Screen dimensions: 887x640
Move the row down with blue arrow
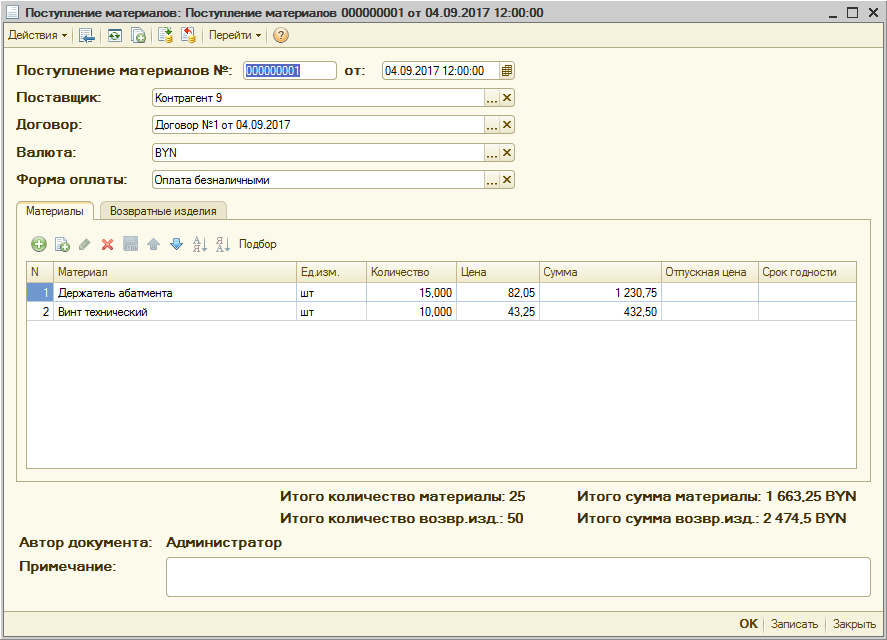tap(176, 244)
